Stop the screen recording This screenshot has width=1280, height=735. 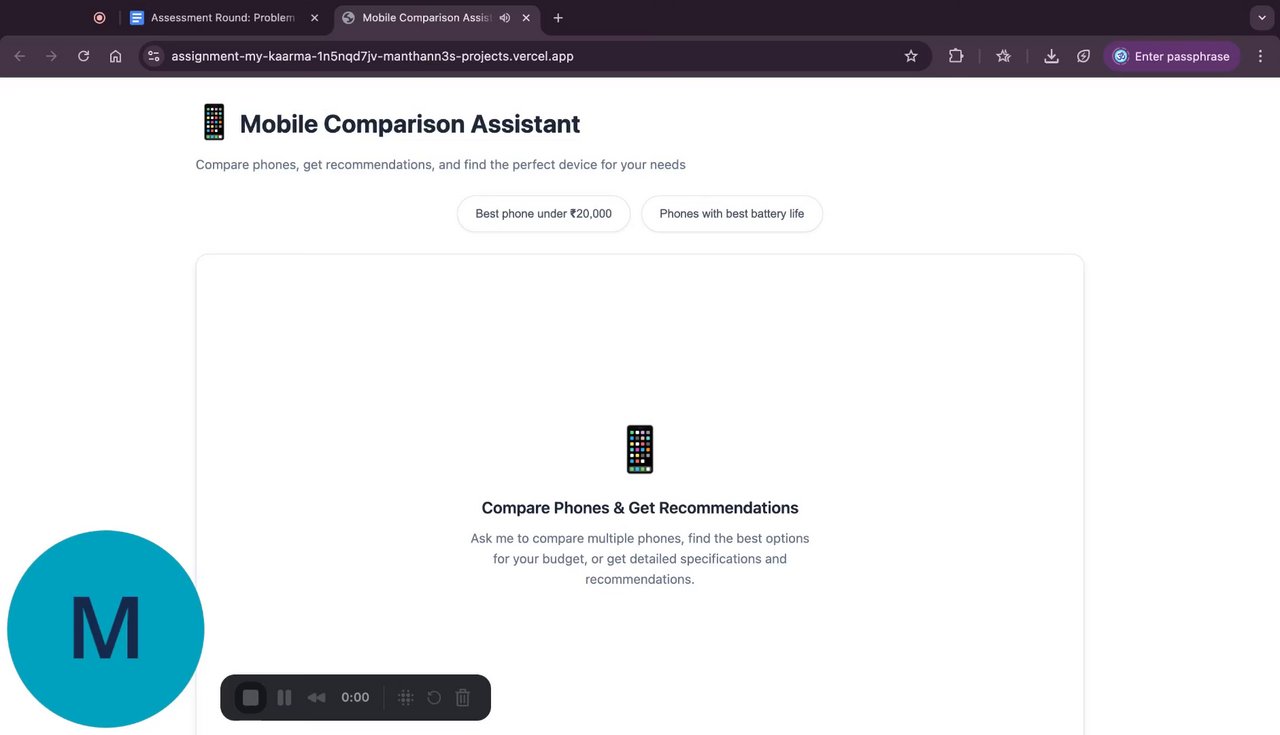(251, 697)
